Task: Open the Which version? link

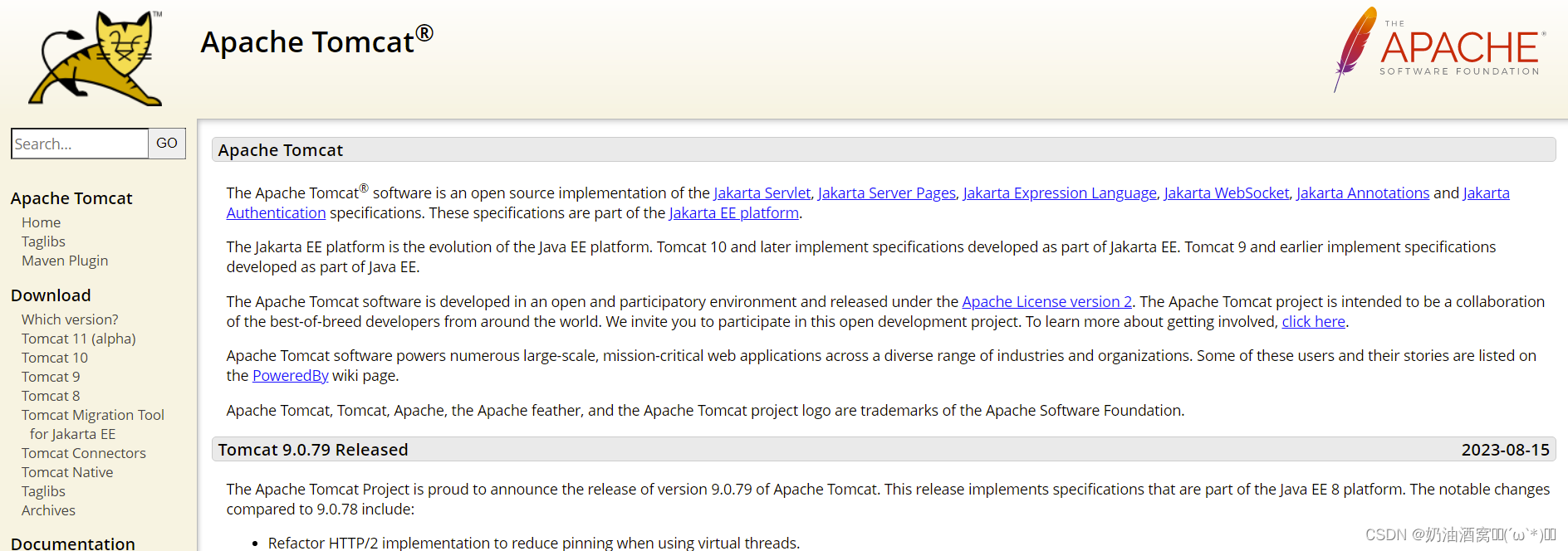Action: click(70, 319)
